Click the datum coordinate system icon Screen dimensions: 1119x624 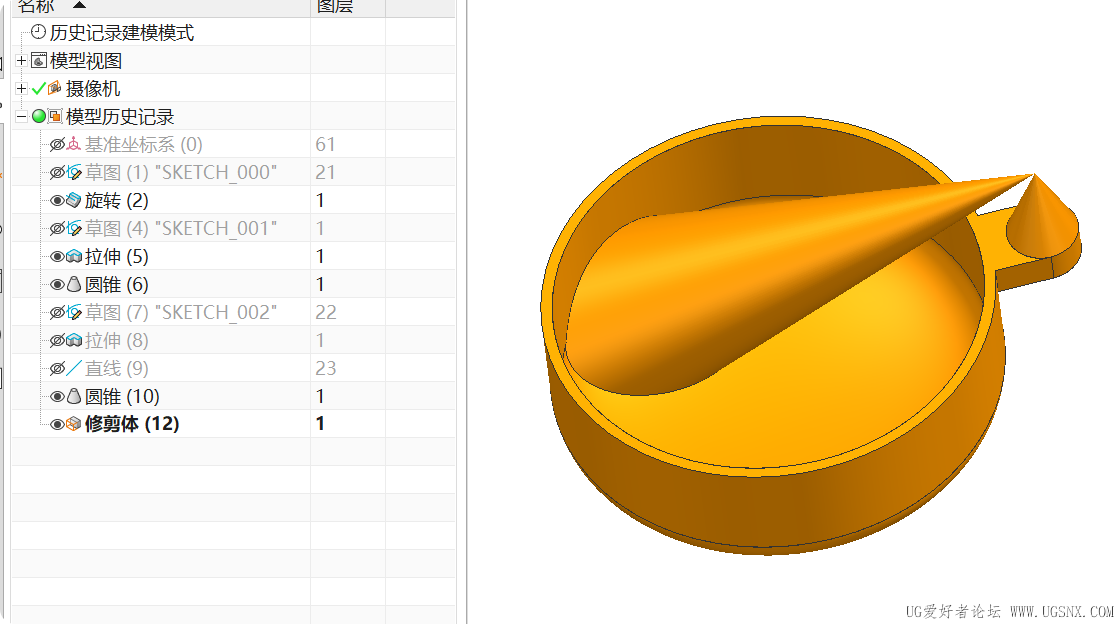(74, 144)
